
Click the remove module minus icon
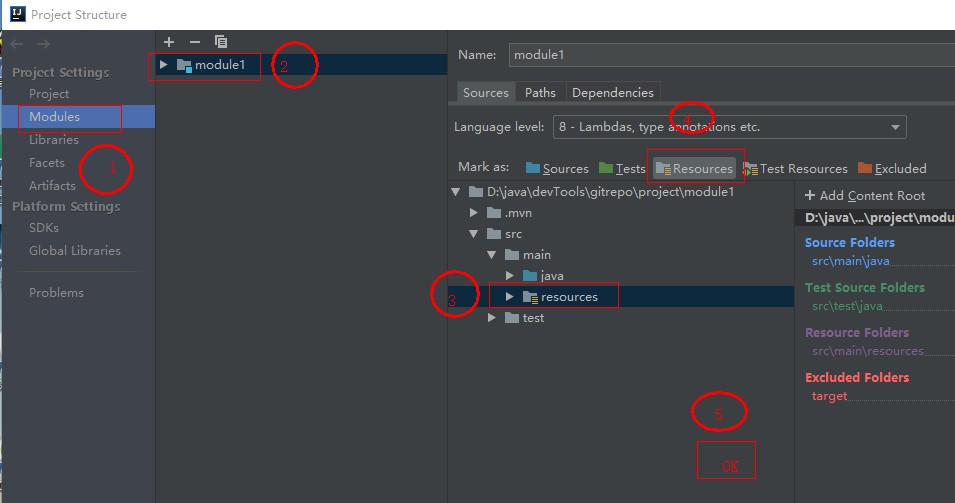[195, 42]
